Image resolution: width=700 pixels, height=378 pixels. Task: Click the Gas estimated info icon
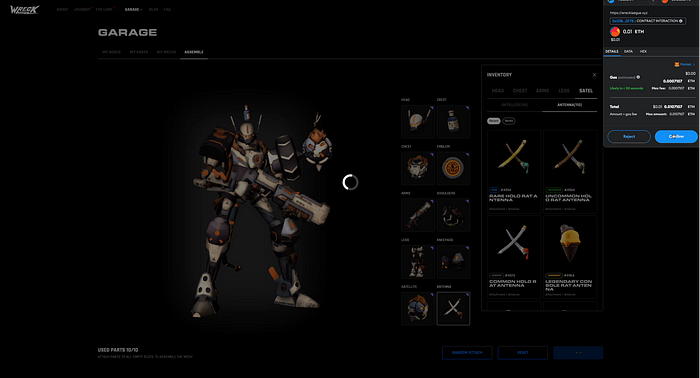pos(638,77)
